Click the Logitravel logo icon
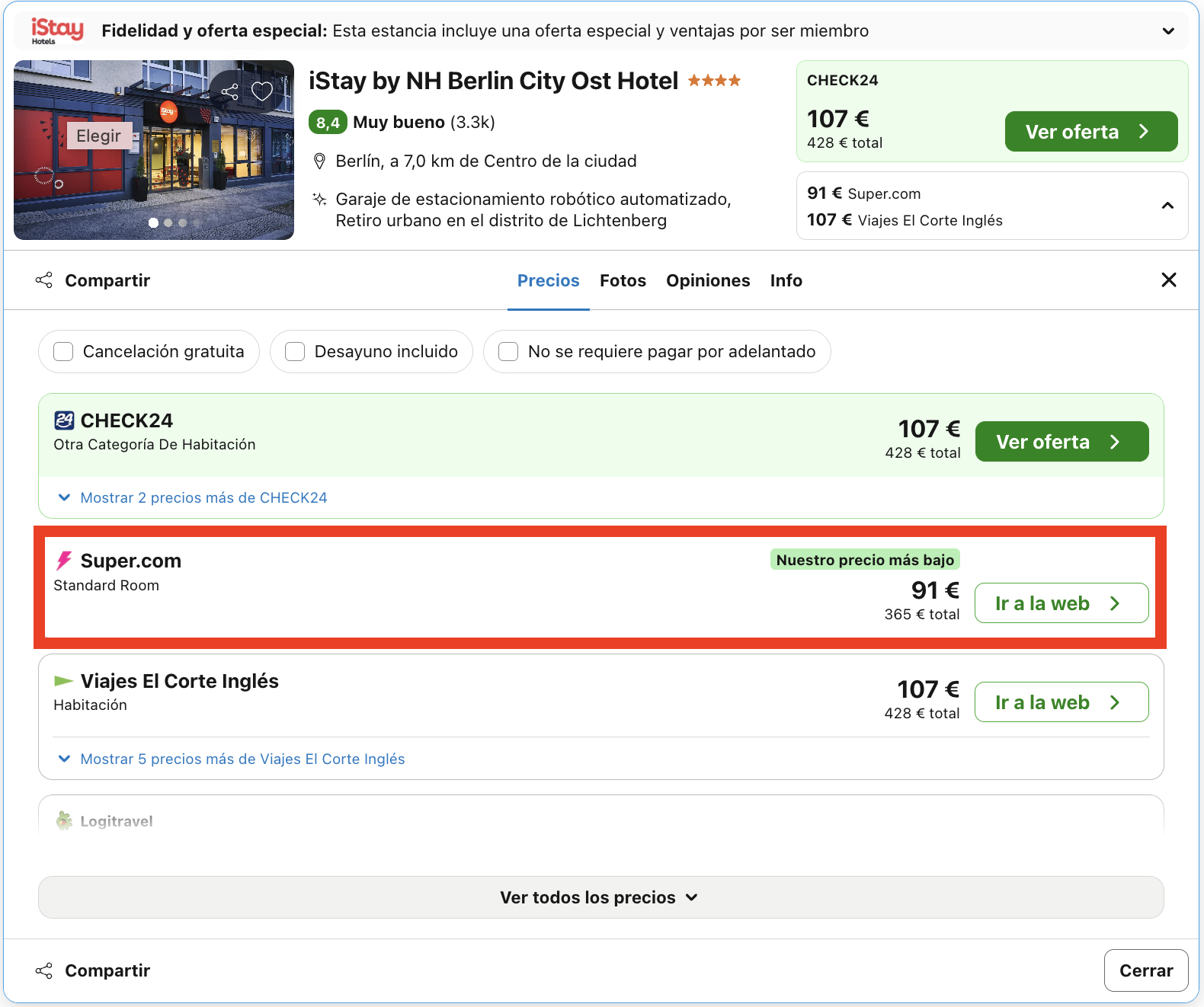This screenshot has height=1007, width=1204. click(64, 821)
